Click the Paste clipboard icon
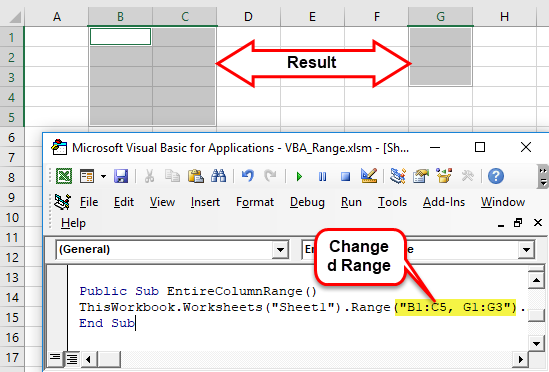Image resolution: width=549 pixels, height=372 pixels. point(195,176)
